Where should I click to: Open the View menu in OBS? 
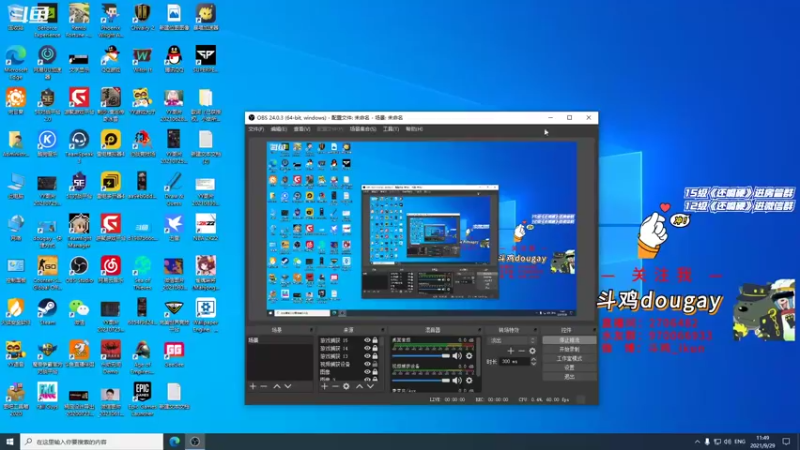(x=302, y=129)
